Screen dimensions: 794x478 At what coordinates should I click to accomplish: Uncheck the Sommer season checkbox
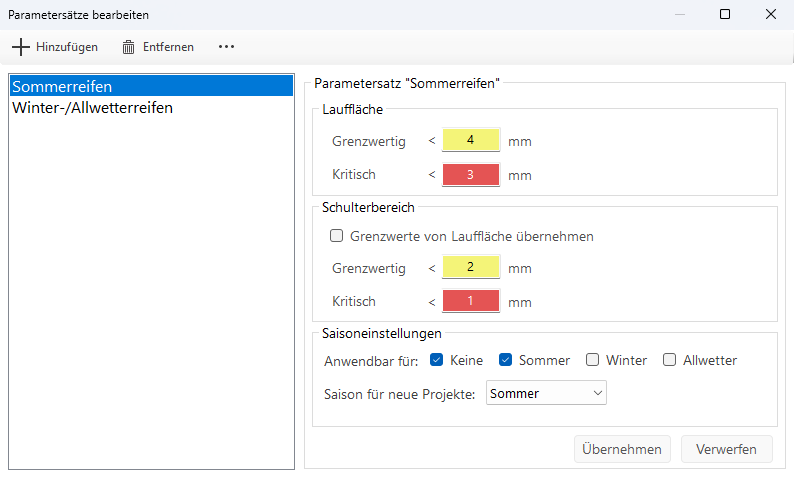pyautogui.click(x=506, y=360)
